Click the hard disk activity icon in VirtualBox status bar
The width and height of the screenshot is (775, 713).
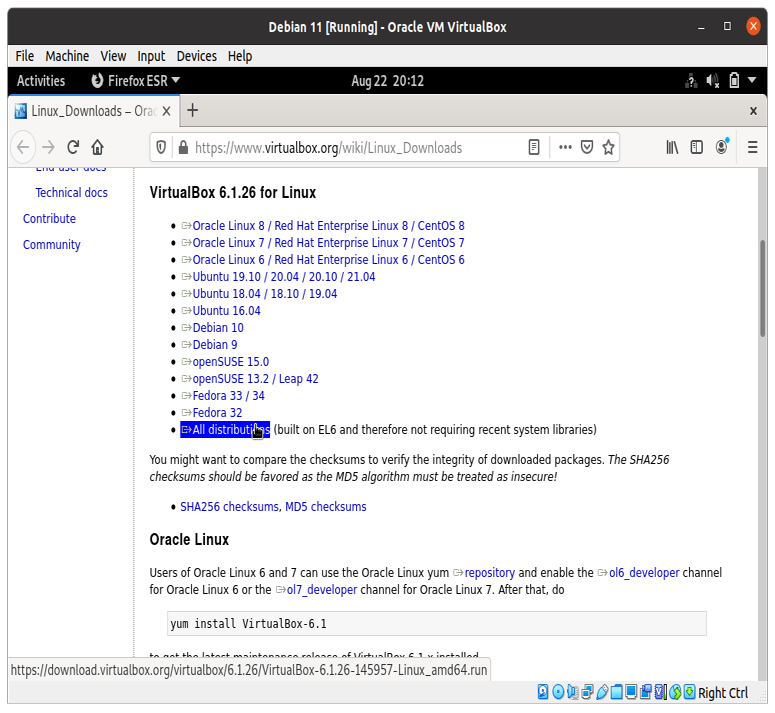pyautogui.click(x=543, y=692)
